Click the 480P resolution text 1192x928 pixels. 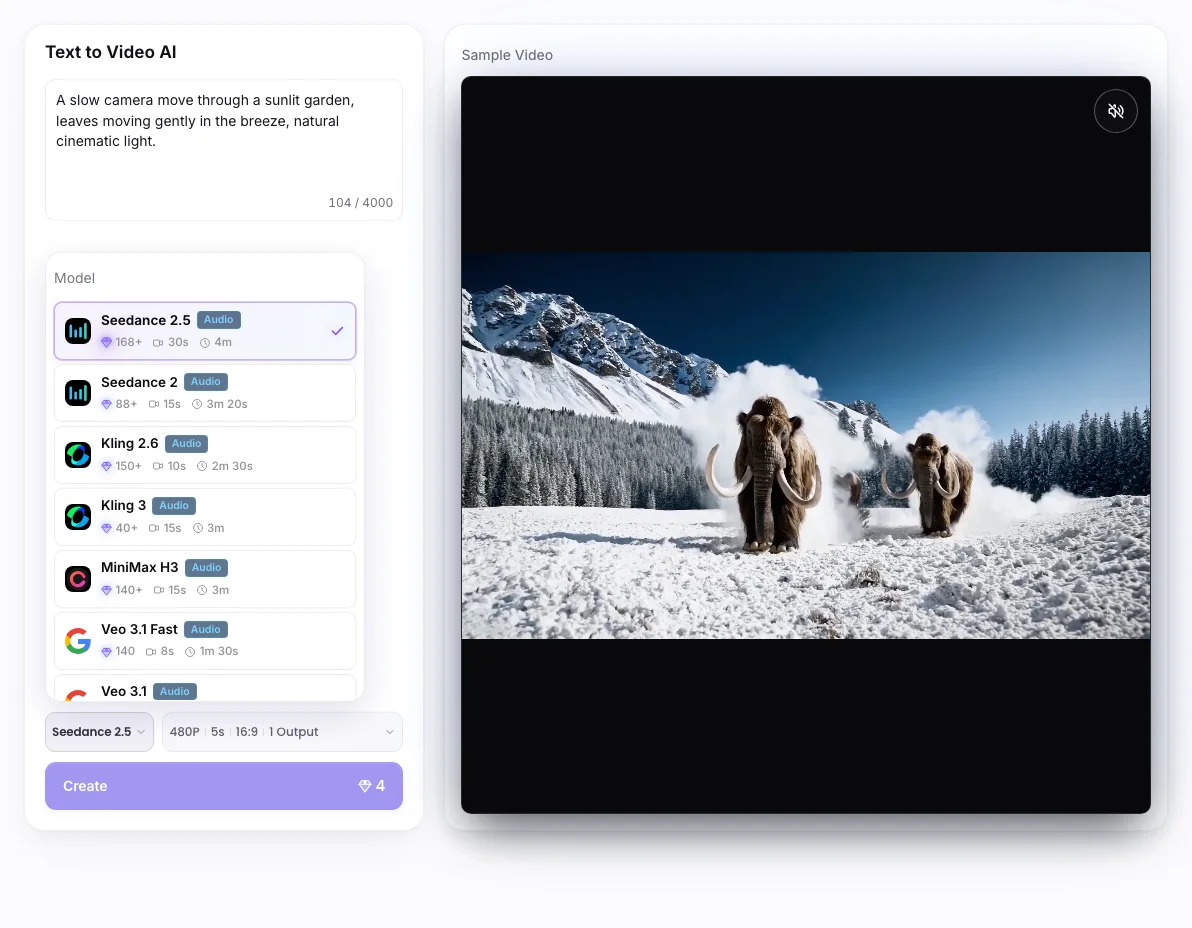[x=185, y=732]
